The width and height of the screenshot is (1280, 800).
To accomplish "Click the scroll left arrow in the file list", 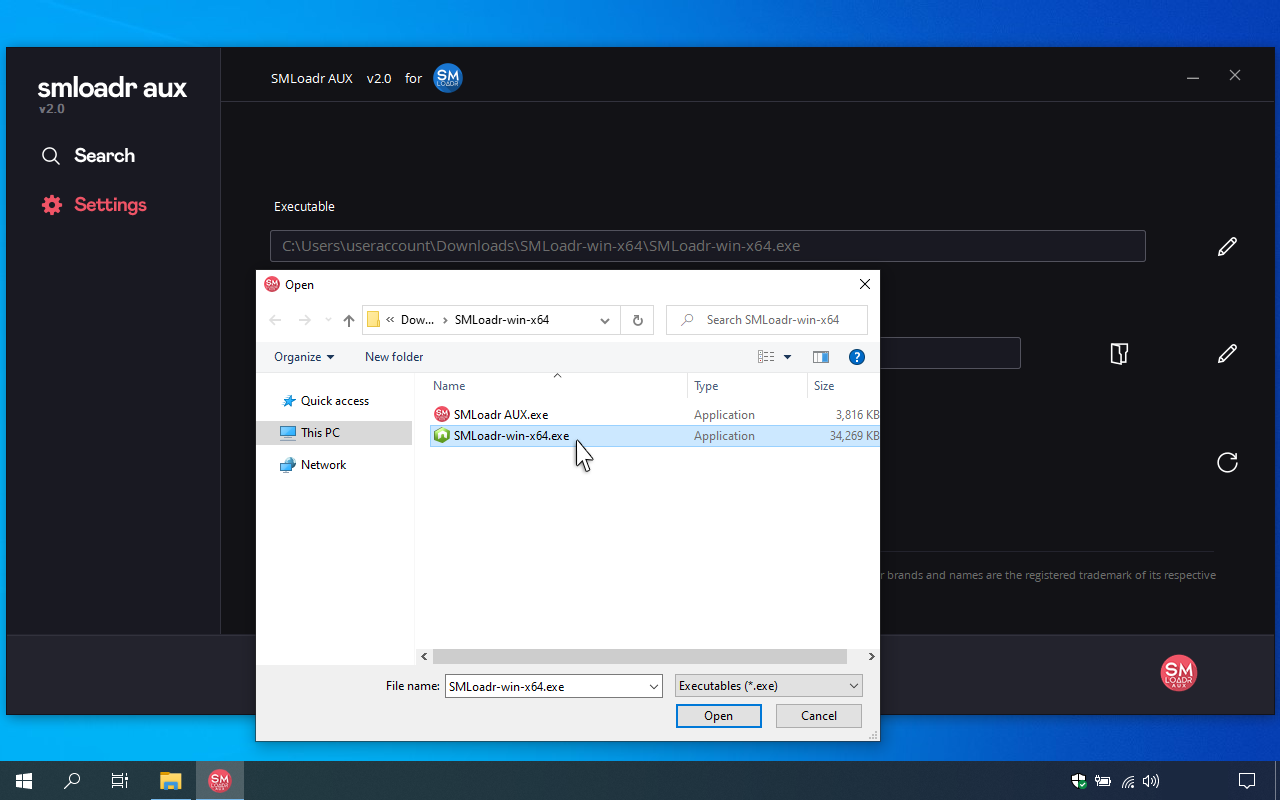I will [x=425, y=657].
